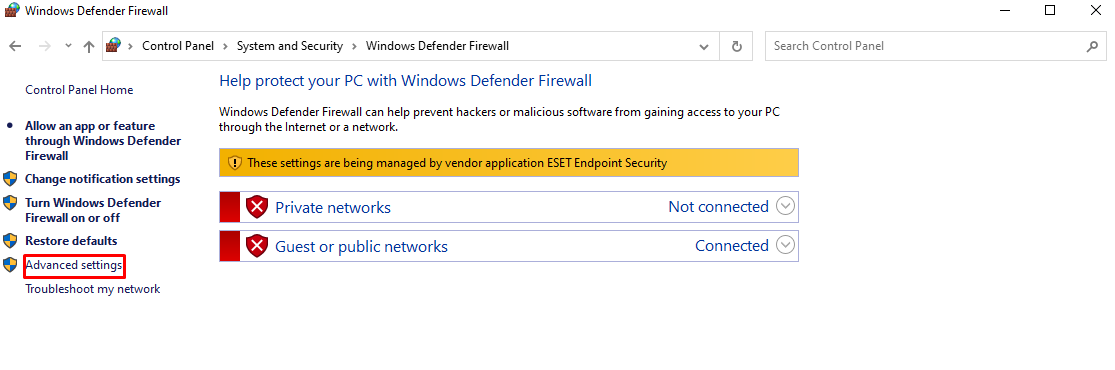Viewport: 1115px width, 370px height.
Task: Click the Forward navigation arrow
Action: coord(44,46)
